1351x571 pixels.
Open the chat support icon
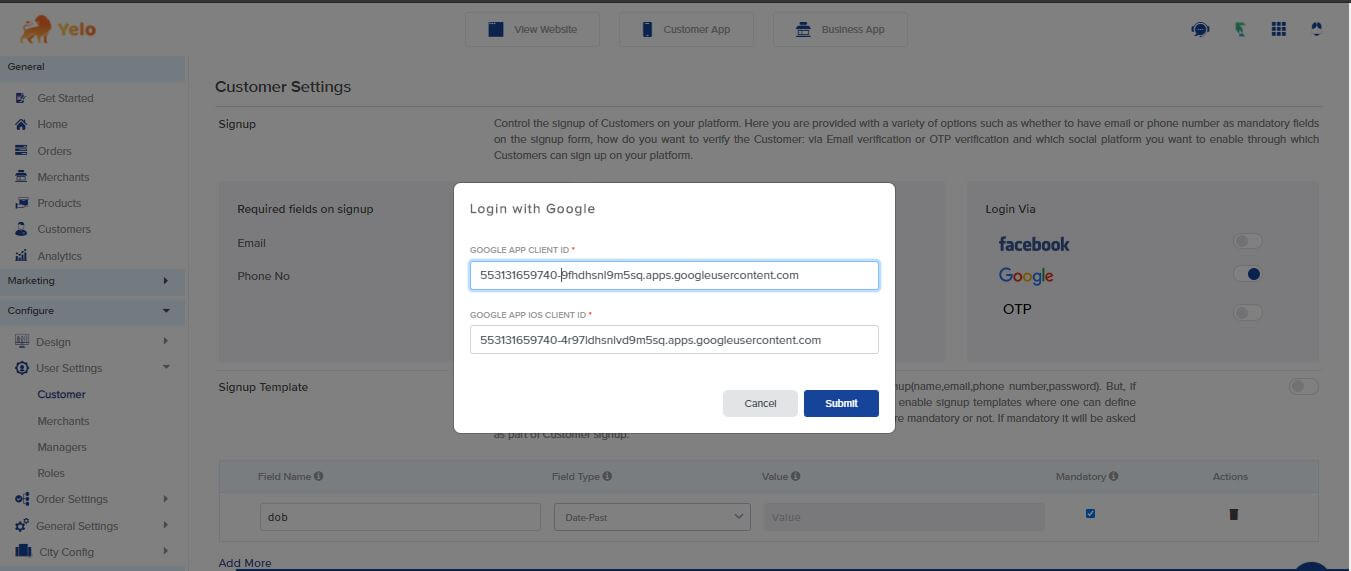click(1200, 29)
